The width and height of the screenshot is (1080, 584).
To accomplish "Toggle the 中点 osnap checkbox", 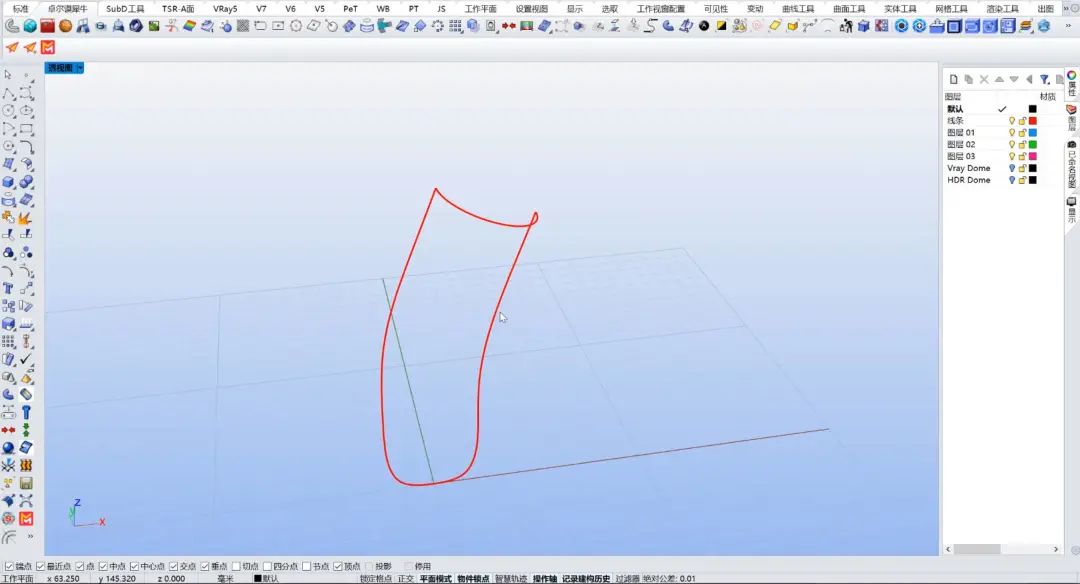I will tap(103, 566).
